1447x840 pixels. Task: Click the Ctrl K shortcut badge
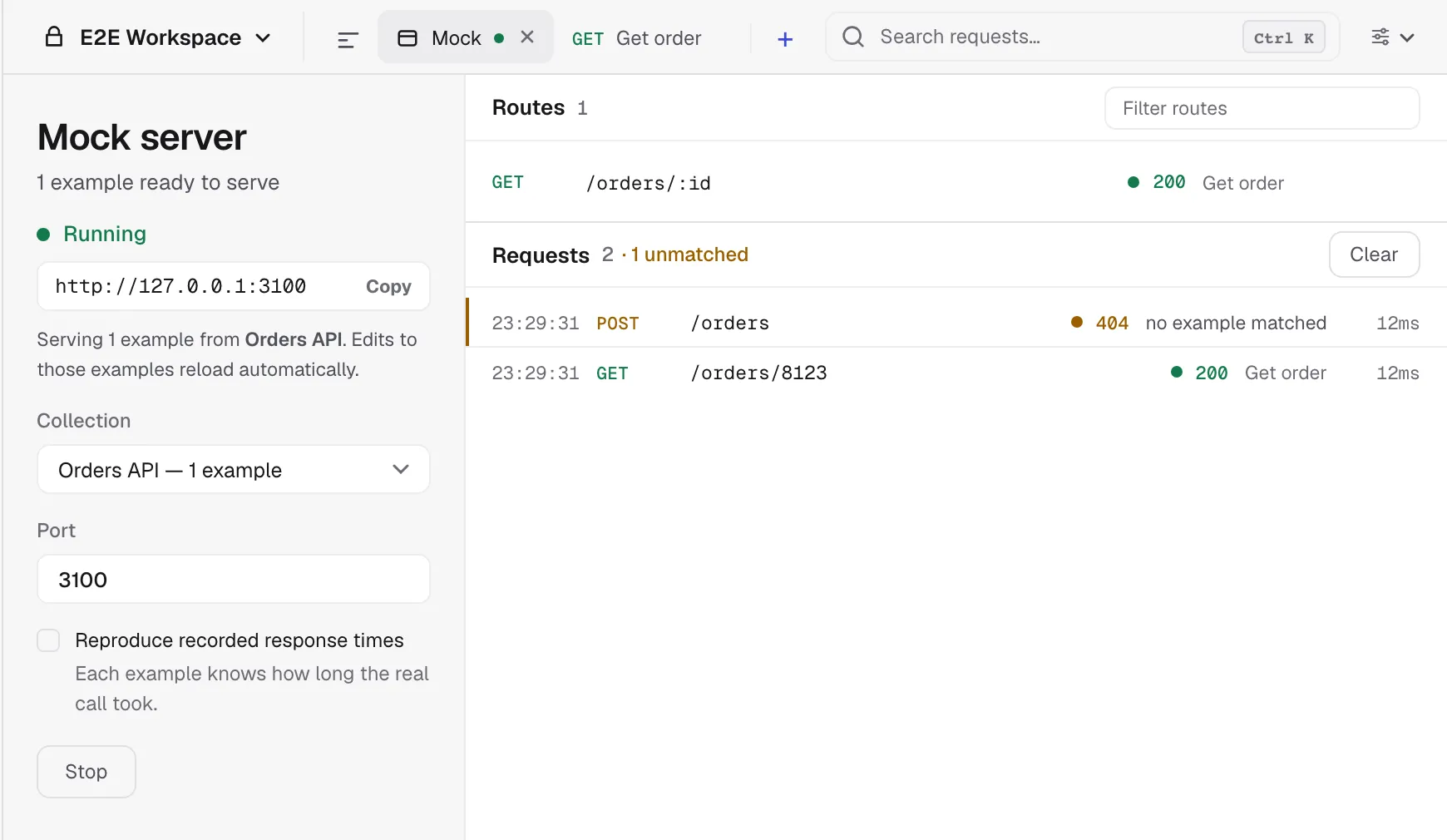coord(1283,37)
